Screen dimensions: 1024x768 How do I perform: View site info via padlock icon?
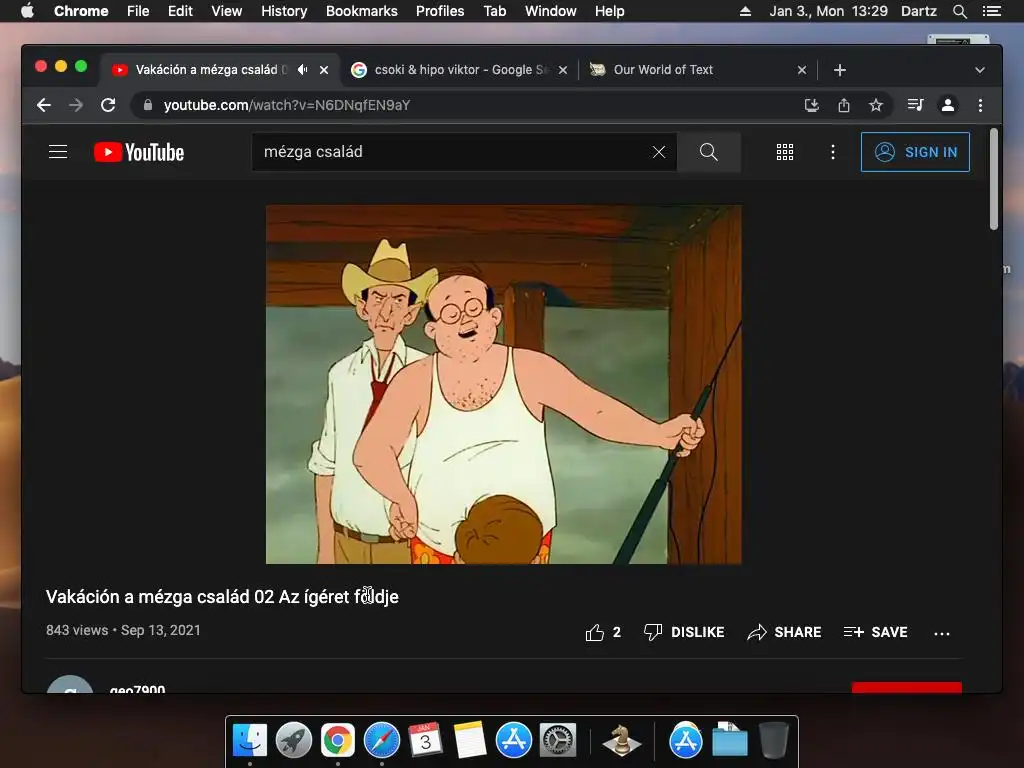click(x=148, y=105)
